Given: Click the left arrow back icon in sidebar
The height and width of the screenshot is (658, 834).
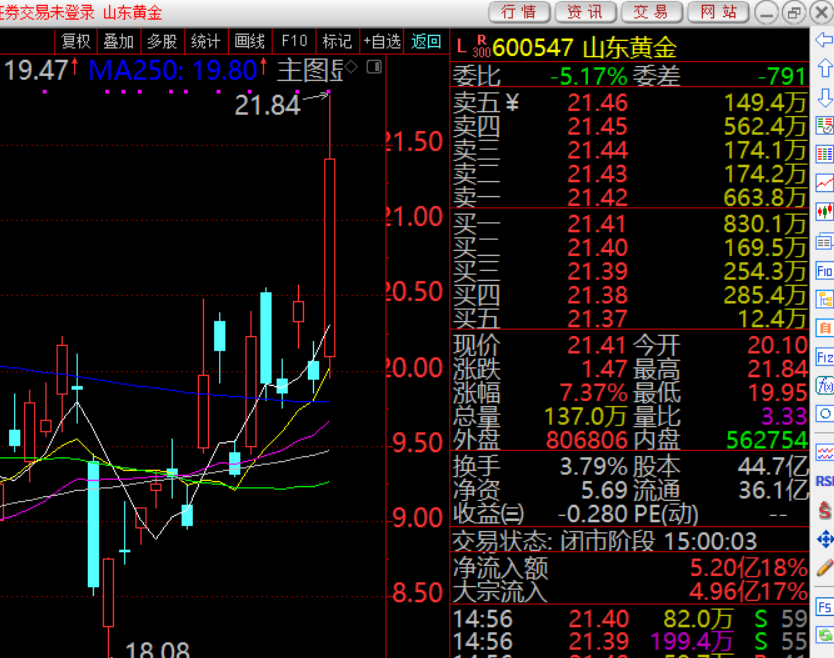Looking at the screenshot, I should click(824, 40).
